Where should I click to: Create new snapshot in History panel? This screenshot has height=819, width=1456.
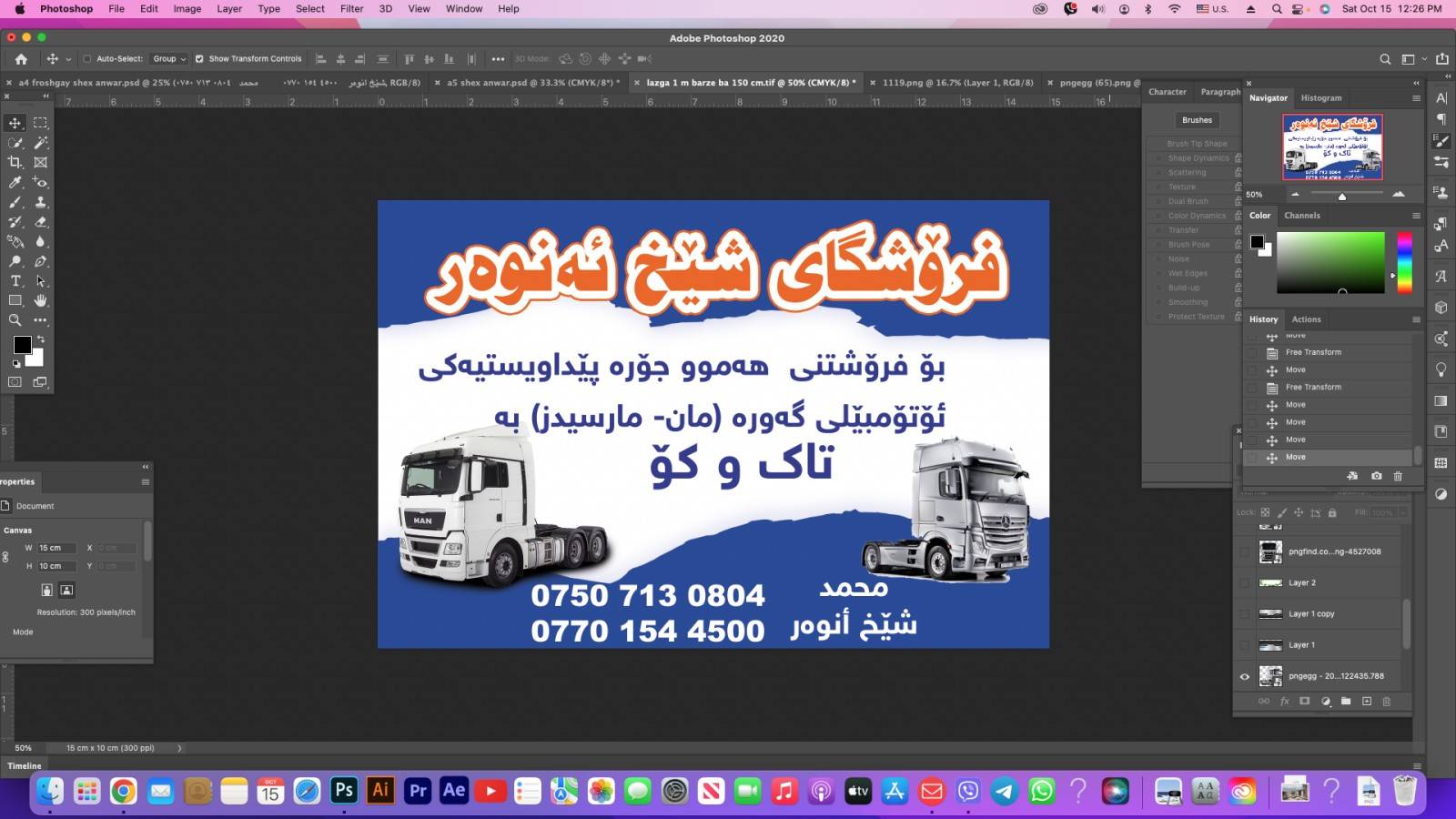1376,476
